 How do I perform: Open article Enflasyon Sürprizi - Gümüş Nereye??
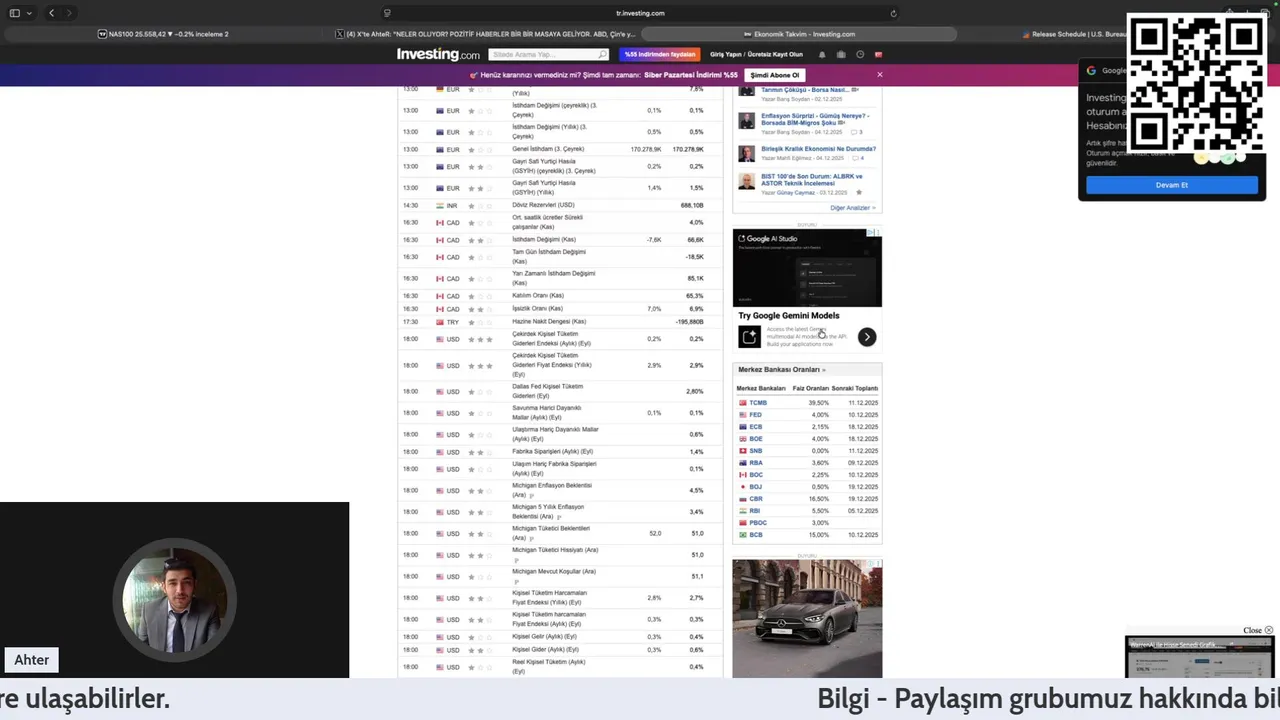click(814, 119)
